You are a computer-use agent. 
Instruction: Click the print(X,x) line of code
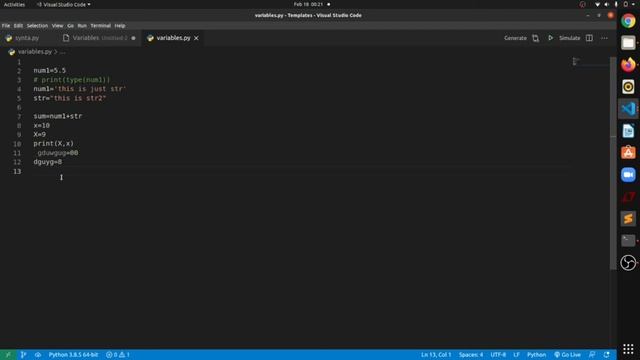53,144
